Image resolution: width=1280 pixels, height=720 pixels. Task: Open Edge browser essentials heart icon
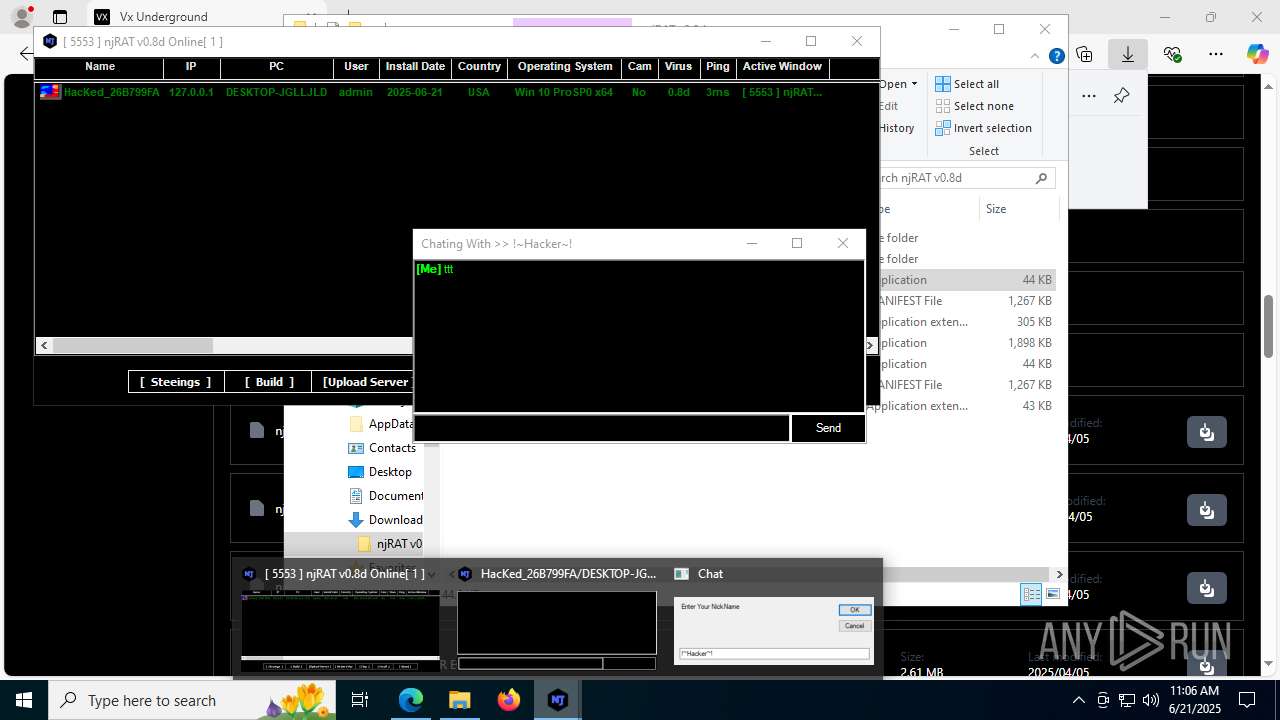1173,54
